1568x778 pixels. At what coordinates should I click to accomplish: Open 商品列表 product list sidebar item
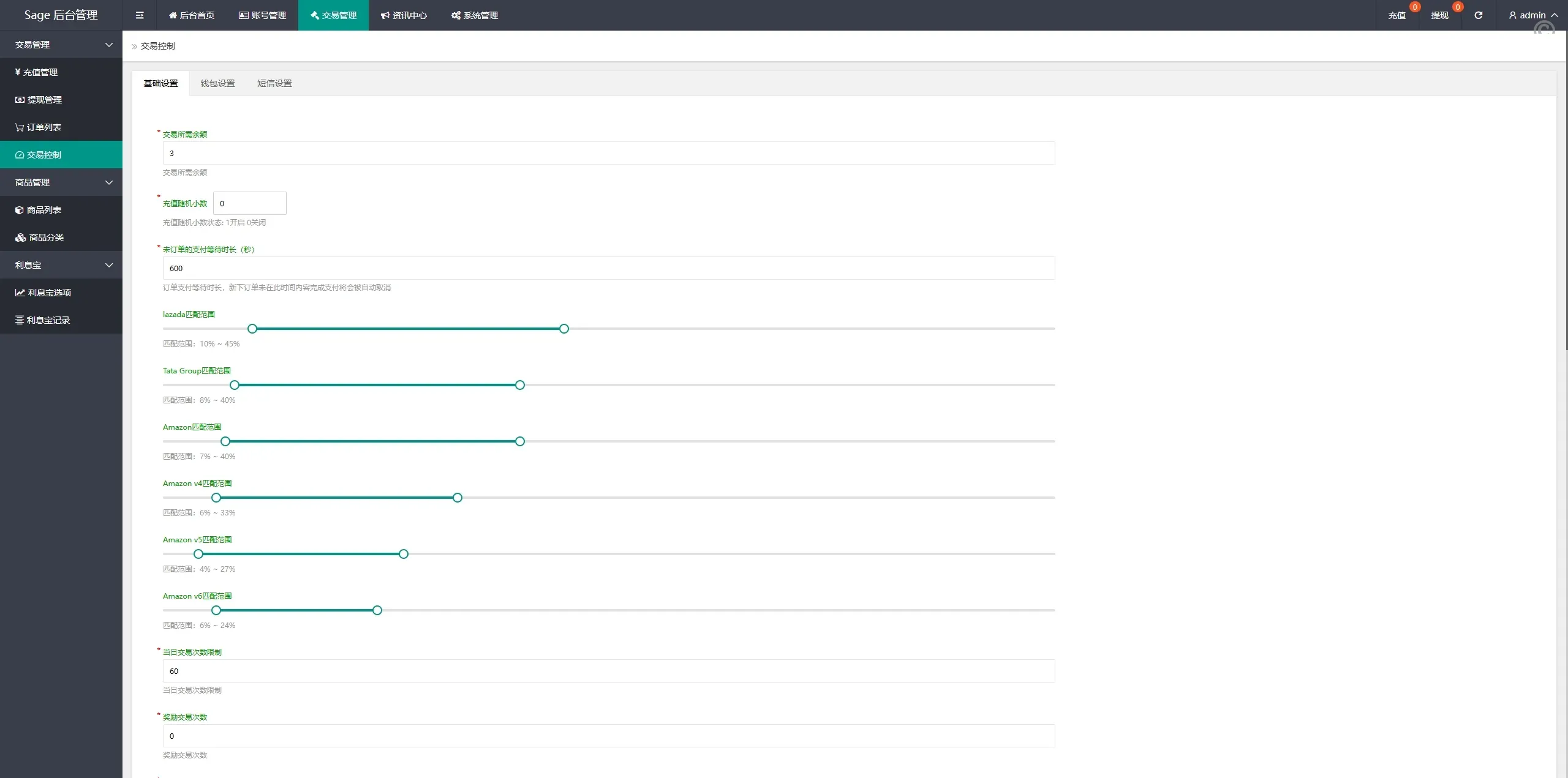coord(43,210)
